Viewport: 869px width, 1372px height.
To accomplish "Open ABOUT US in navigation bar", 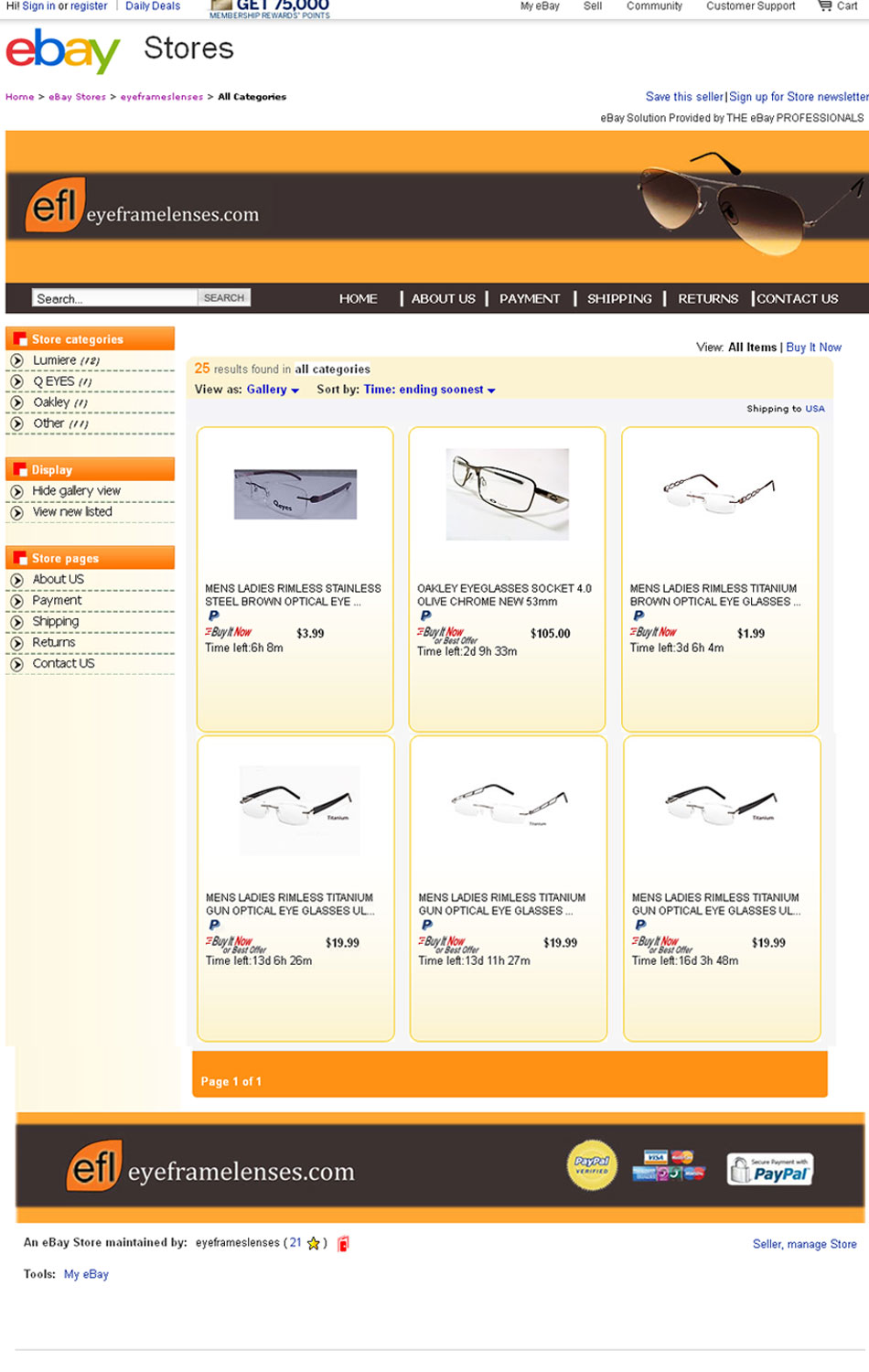I will coord(444,298).
